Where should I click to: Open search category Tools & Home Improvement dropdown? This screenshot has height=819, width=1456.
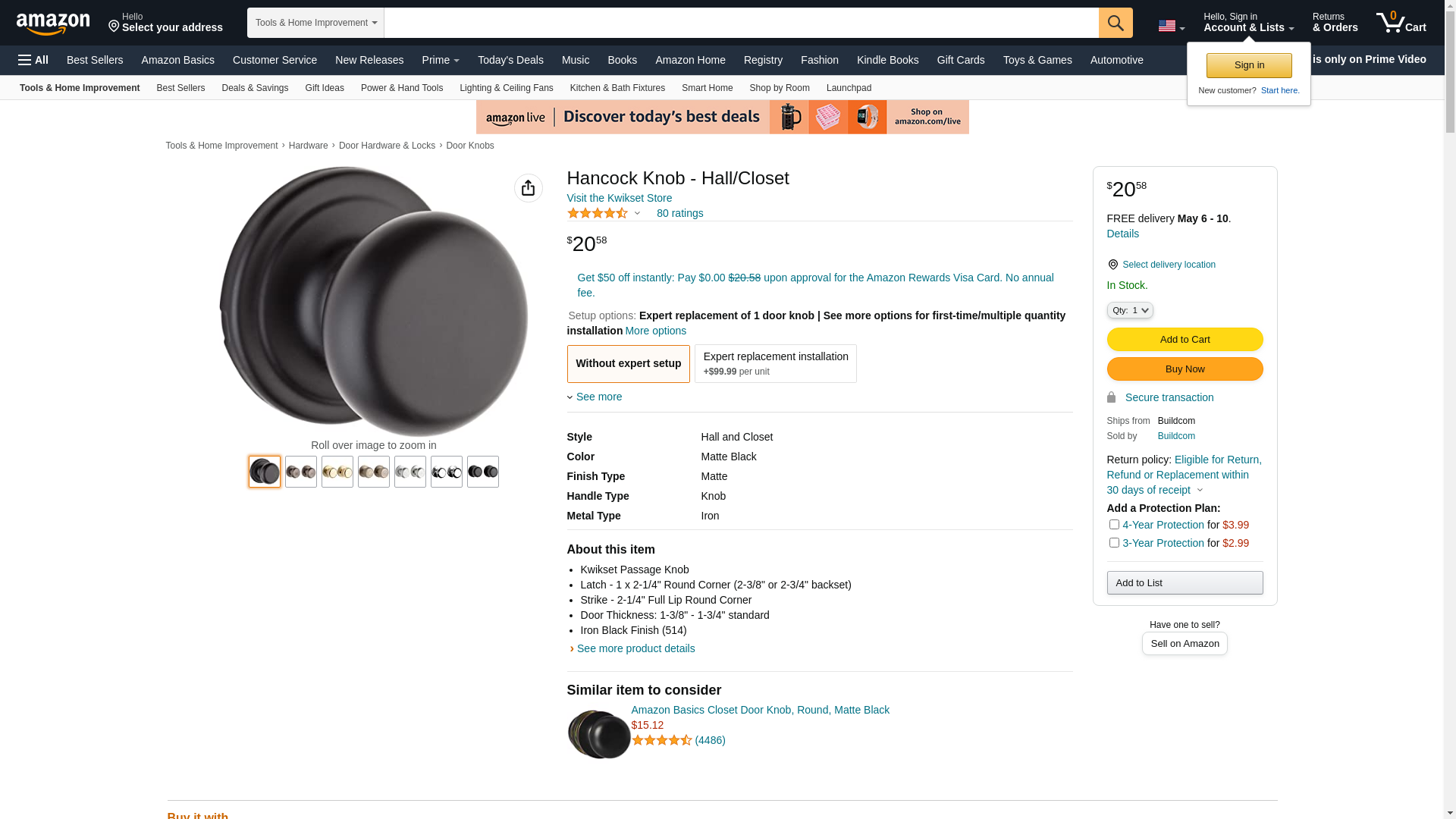coord(315,23)
